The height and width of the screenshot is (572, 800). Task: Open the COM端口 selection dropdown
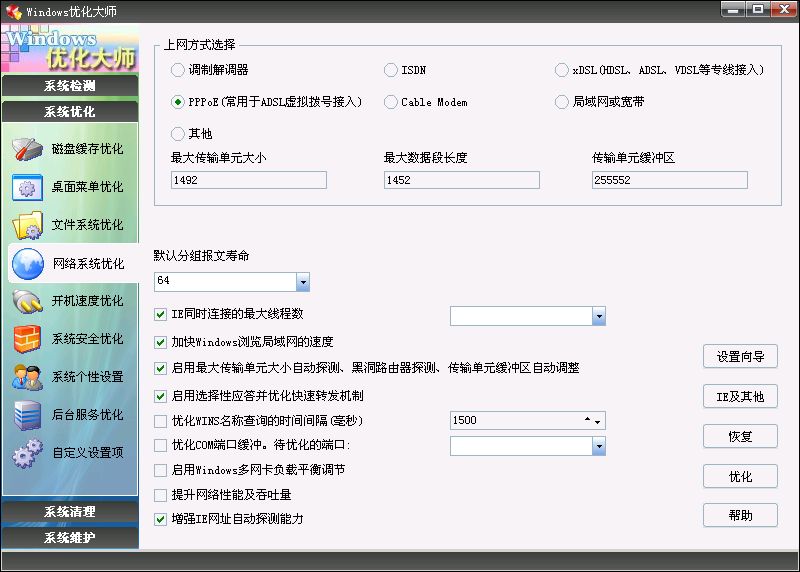point(598,446)
